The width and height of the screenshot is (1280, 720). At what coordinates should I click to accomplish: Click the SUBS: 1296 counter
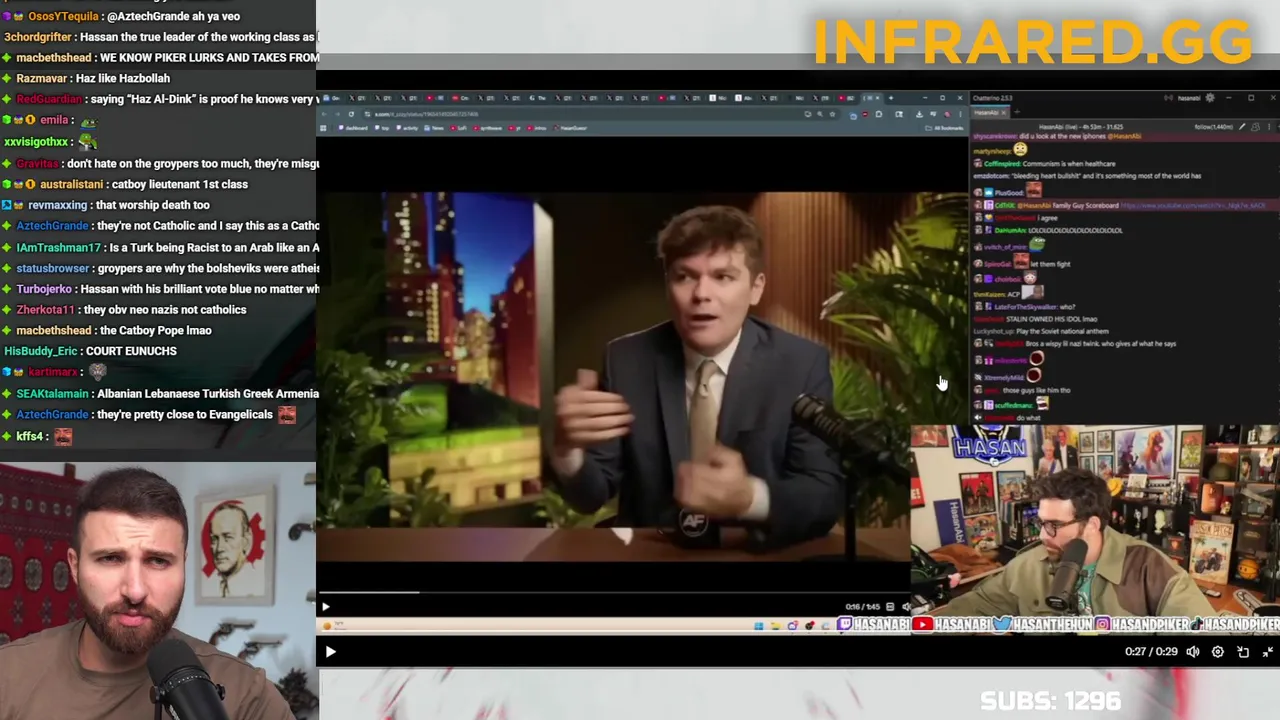[x=1050, y=701]
